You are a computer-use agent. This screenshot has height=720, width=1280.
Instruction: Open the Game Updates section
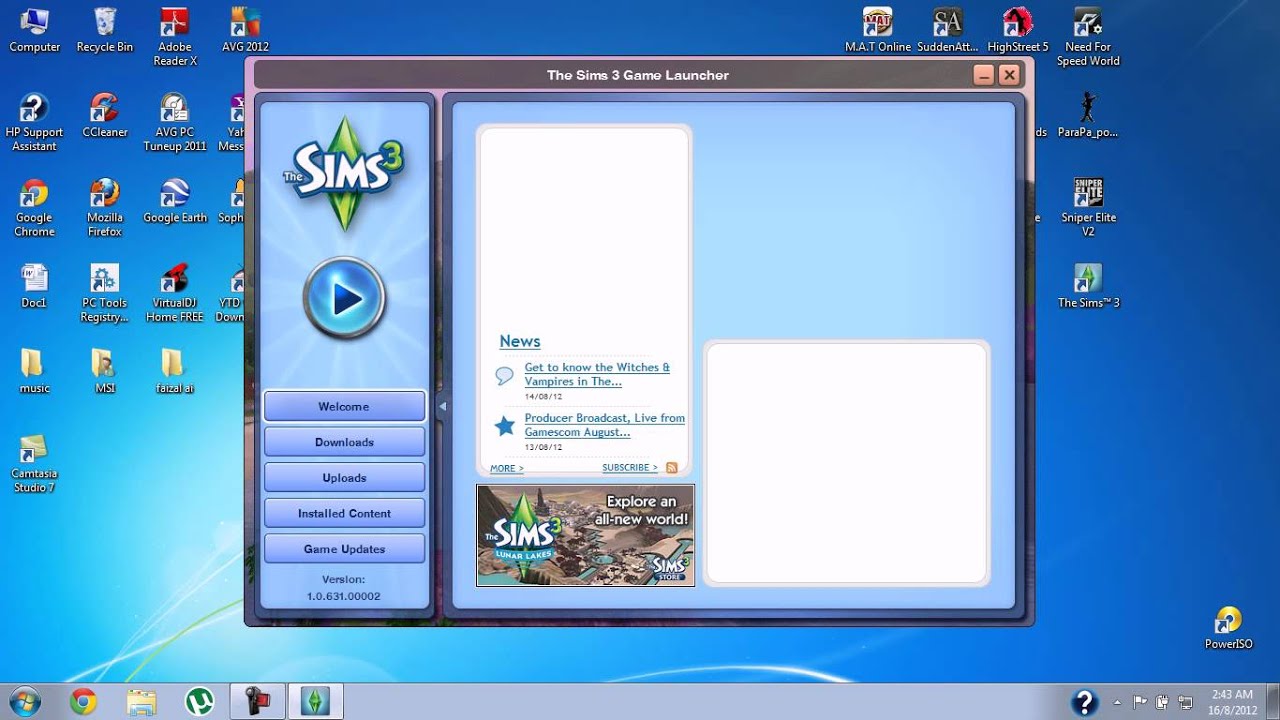tap(344, 549)
